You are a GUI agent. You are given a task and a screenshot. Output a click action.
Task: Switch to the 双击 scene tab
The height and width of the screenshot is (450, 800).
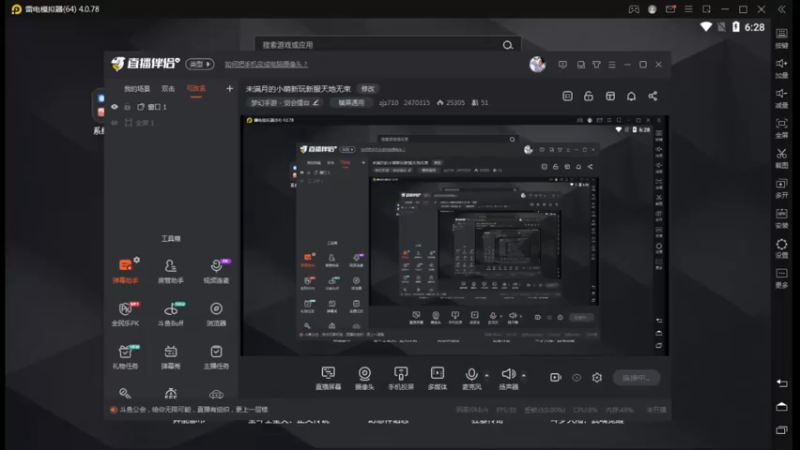(168, 89)
